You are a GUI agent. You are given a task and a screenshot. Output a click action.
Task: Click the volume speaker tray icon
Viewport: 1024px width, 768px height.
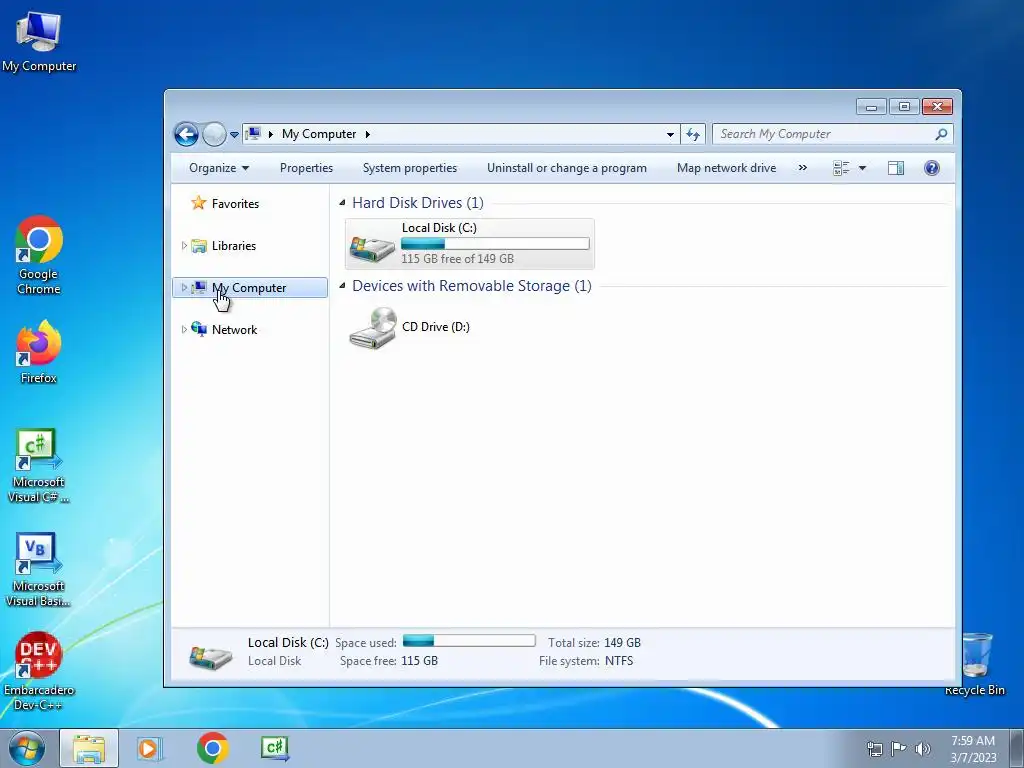[x=923, y=749]
